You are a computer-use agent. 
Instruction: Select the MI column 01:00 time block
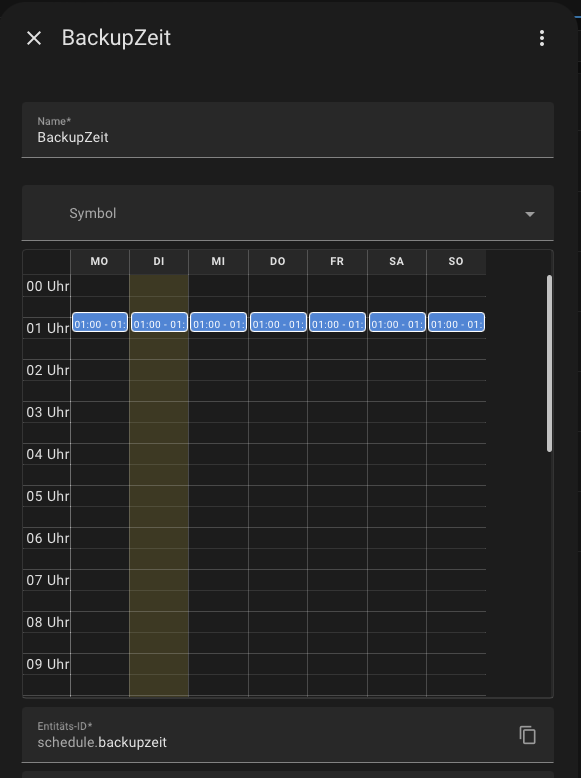(x=218, y=322)
